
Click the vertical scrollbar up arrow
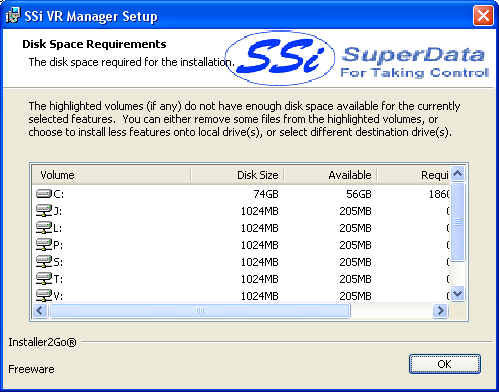pos(458,173)
